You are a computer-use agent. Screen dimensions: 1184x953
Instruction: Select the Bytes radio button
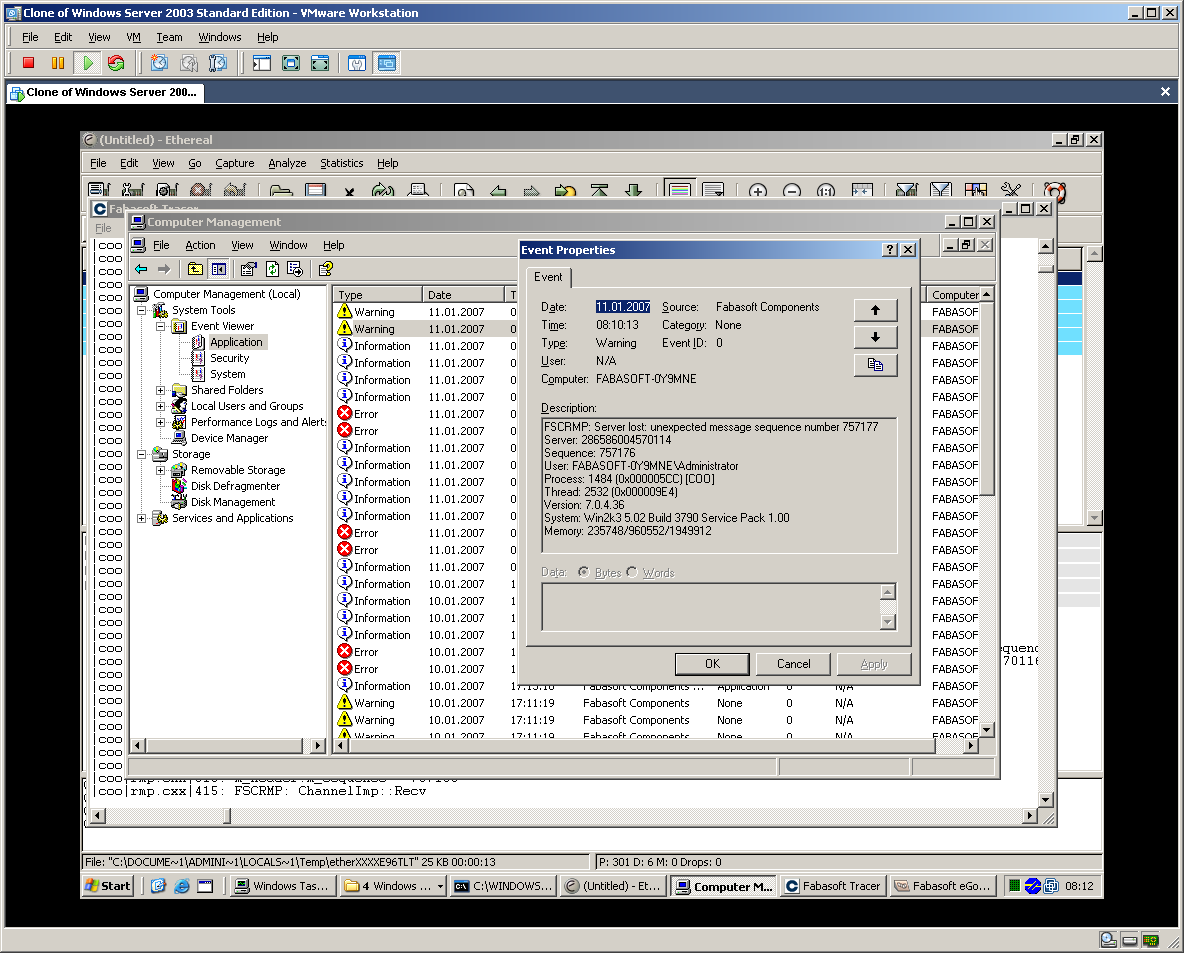click(585, 572)
